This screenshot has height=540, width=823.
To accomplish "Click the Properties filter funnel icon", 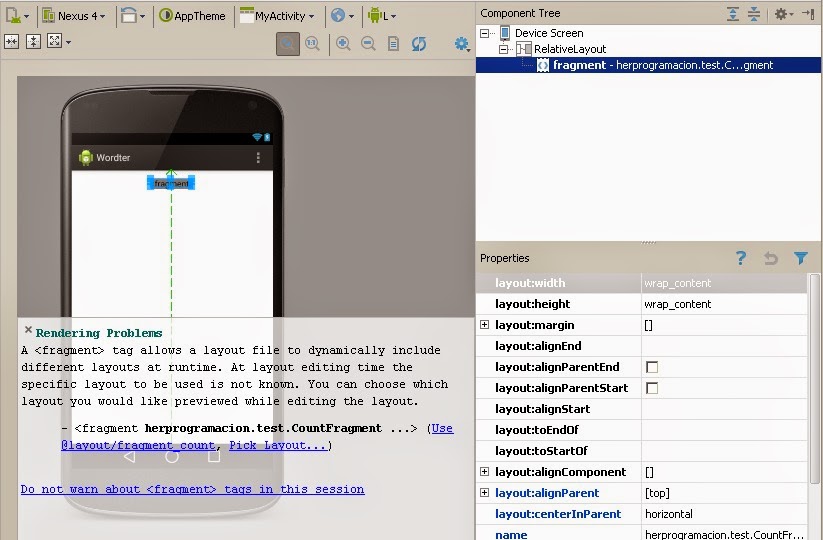I will tap(800, 258).
